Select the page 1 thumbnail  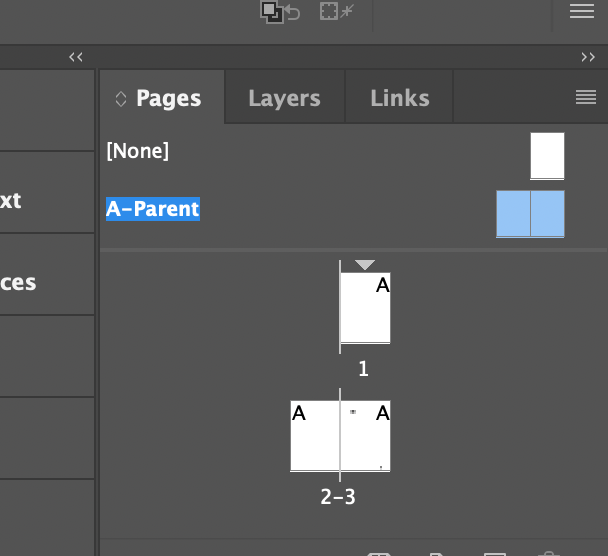[x=365, y=308]
